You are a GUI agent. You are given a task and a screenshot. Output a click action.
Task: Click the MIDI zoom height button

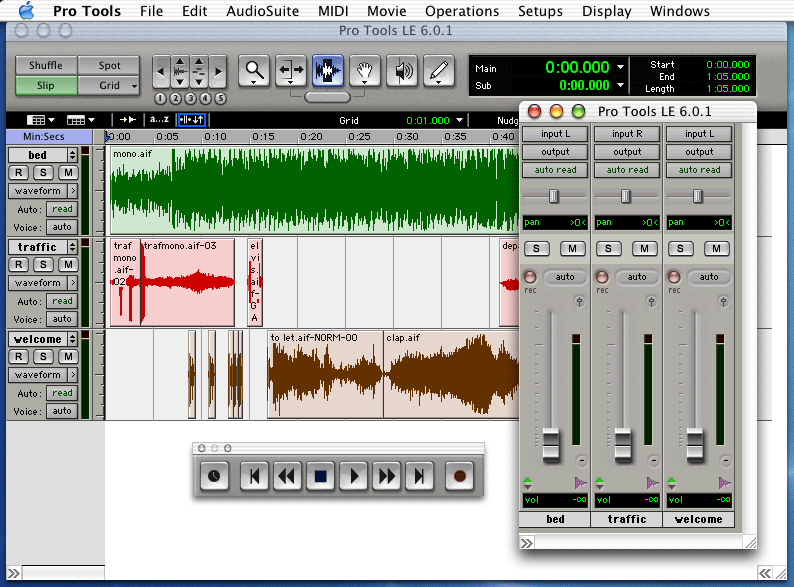pos(199,72)
